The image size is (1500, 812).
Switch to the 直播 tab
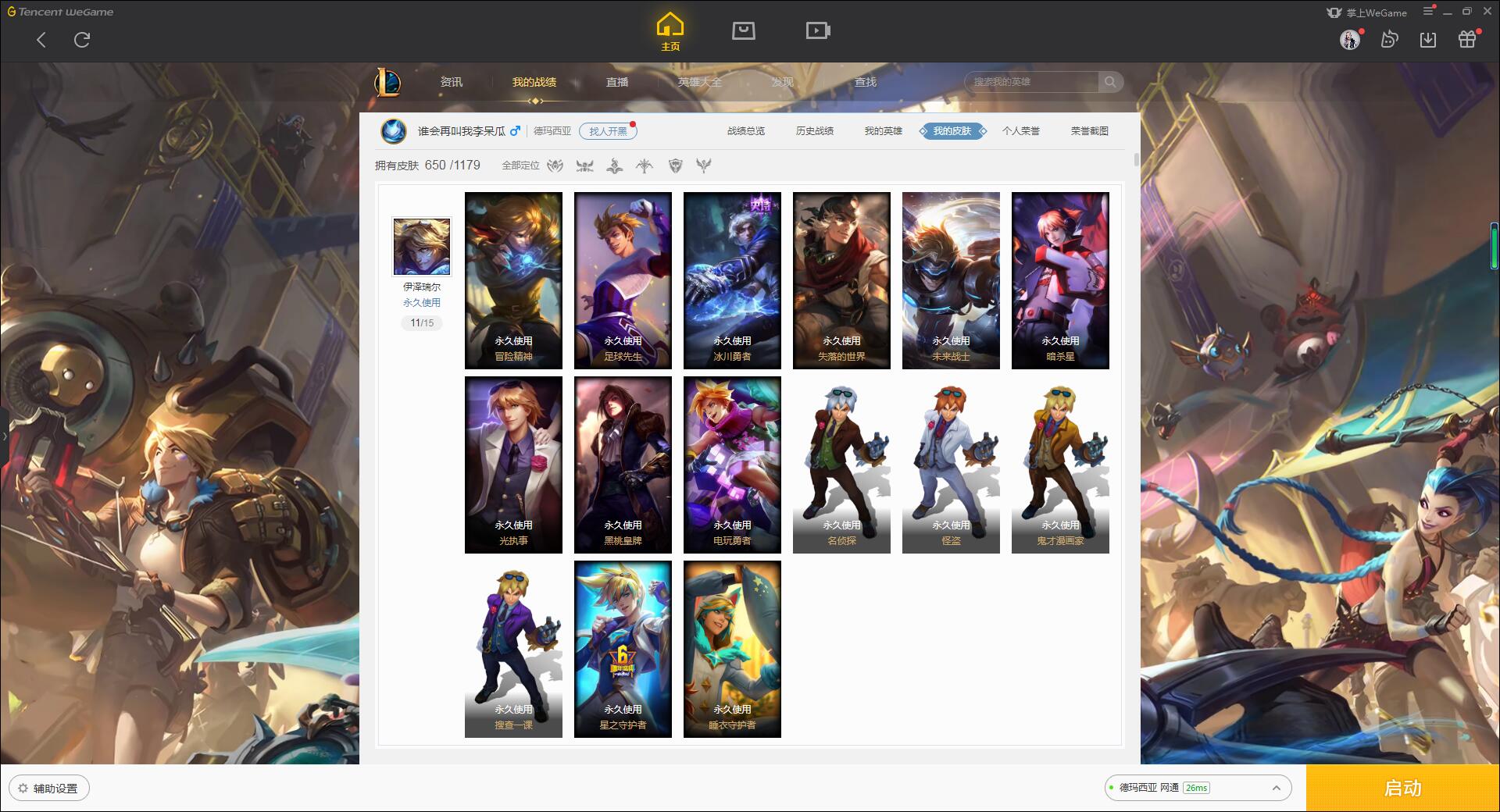coord(617,82)
